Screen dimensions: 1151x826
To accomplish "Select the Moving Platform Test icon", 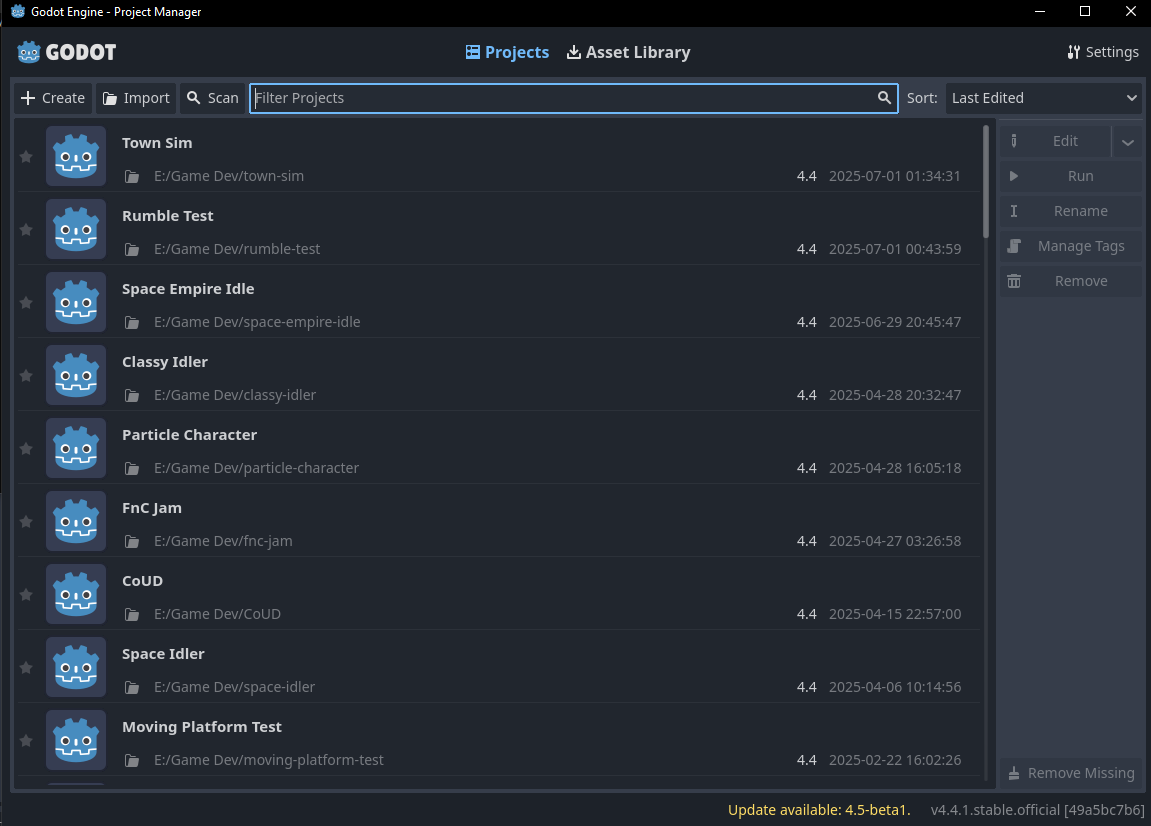I will (76, 741).
